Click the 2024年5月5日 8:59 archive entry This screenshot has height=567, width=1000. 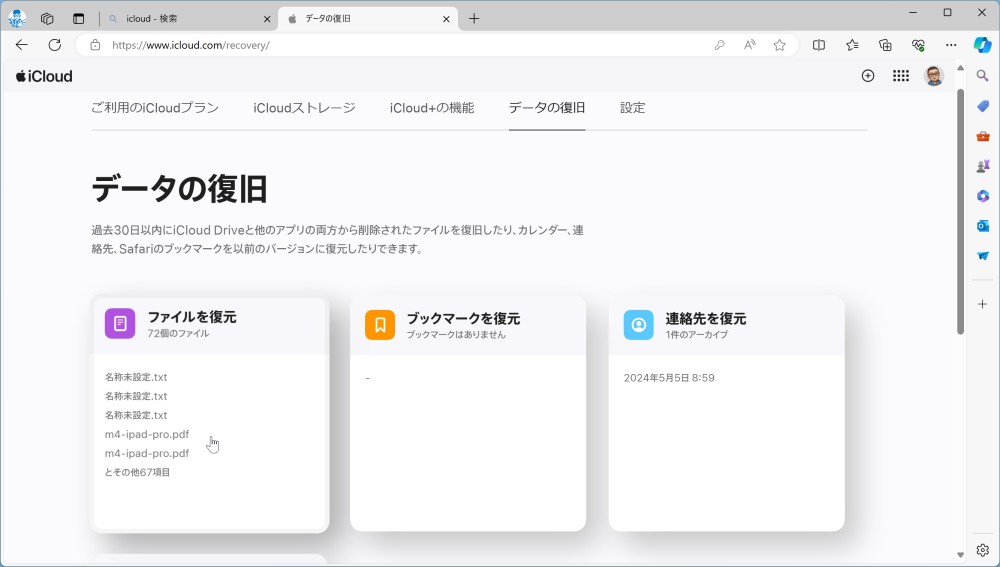coord(669,378)
